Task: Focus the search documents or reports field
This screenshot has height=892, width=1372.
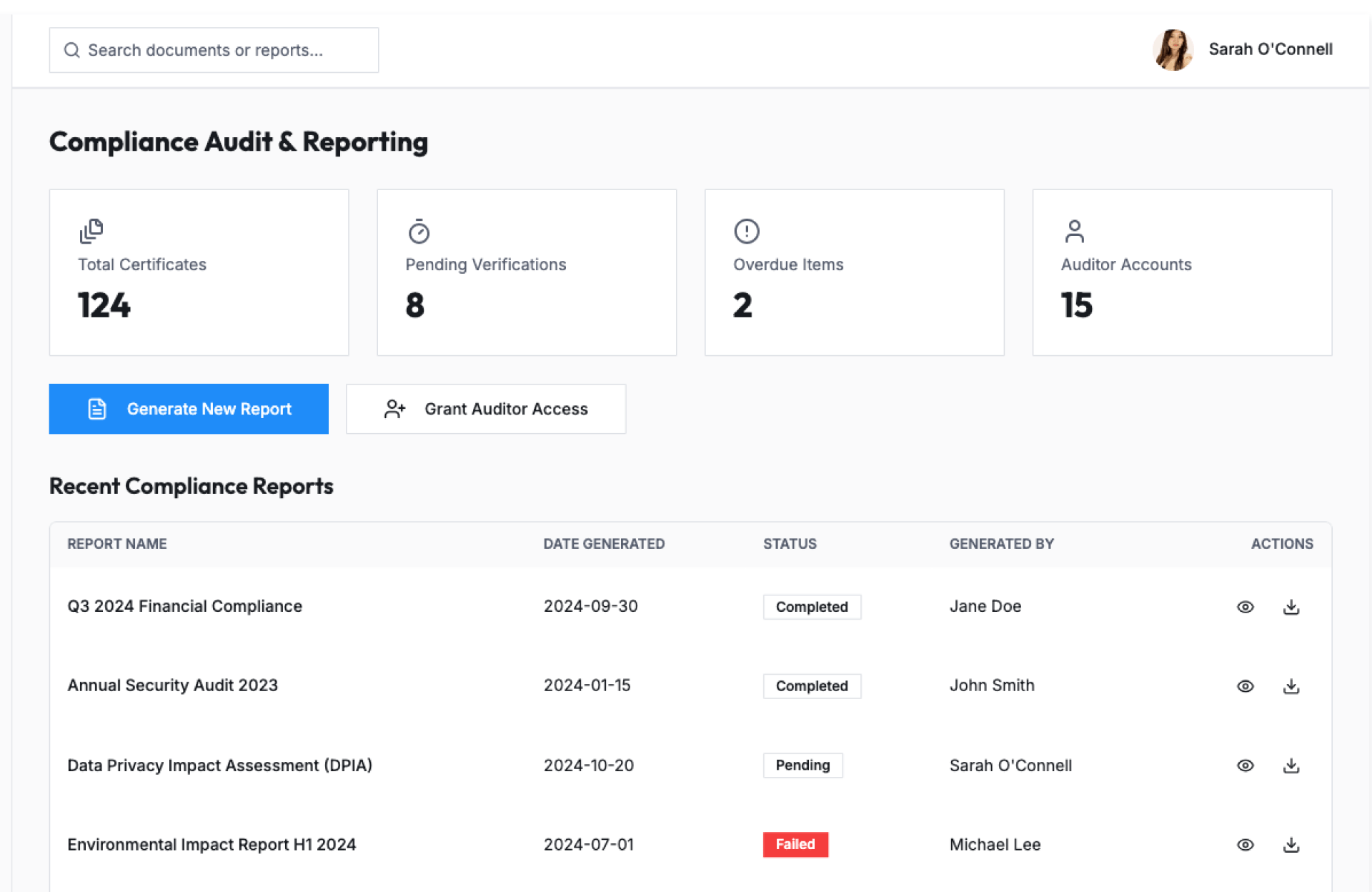Action: [x=214, y=50]
